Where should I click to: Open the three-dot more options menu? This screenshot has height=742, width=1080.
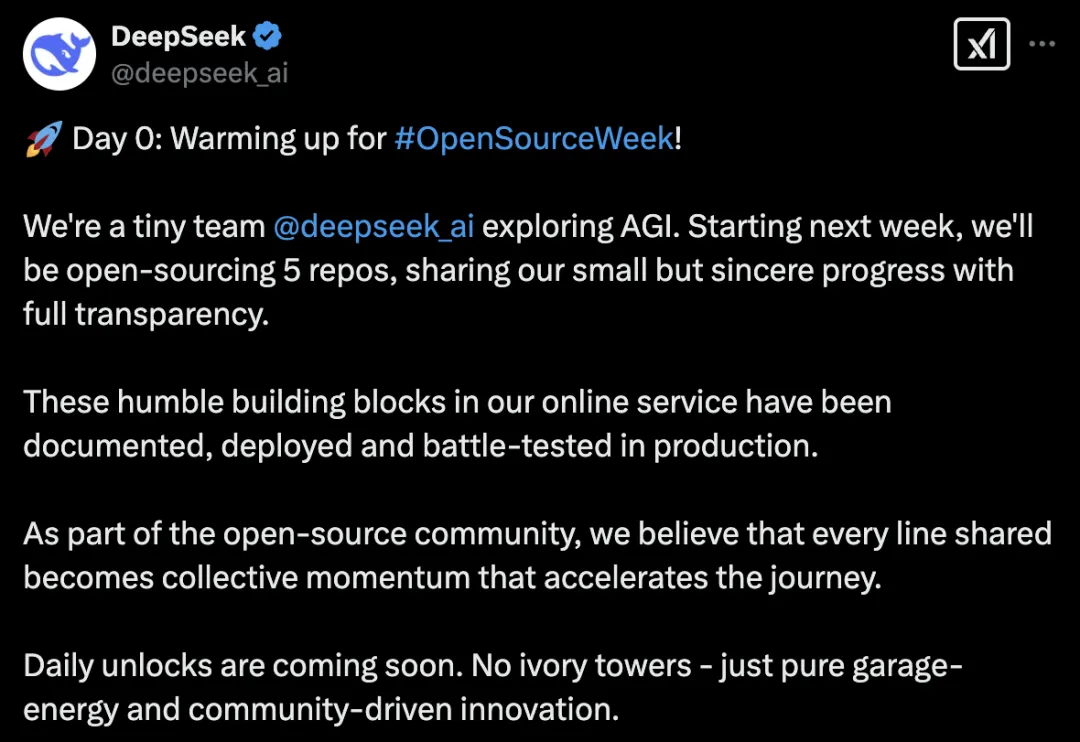1041,44
